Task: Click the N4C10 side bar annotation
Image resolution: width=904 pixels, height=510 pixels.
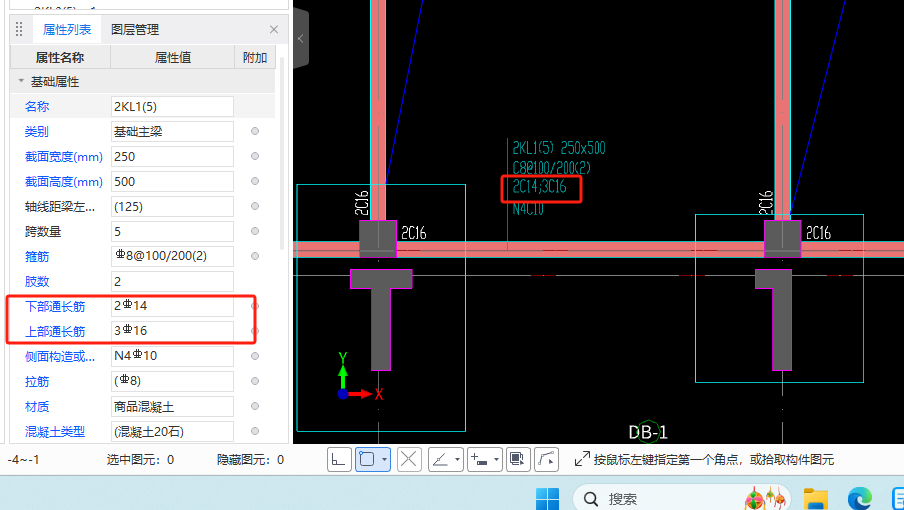Action: coord(528,209)
